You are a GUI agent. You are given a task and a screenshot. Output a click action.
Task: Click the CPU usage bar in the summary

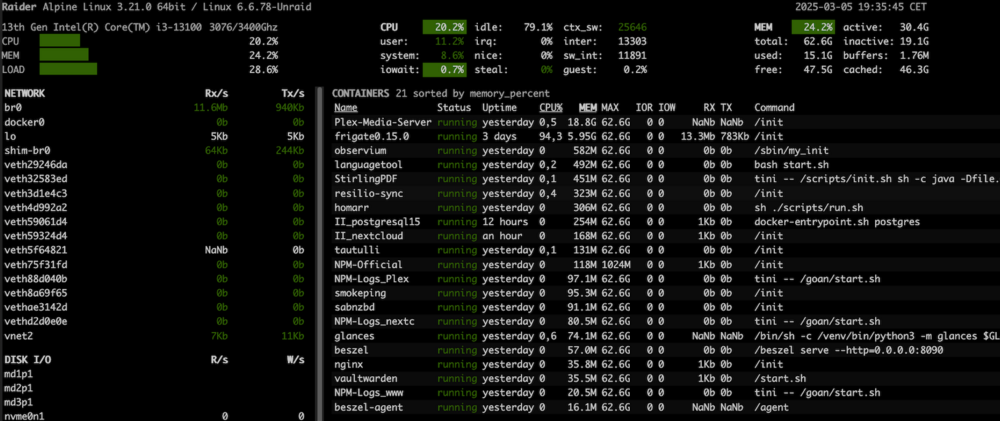60,41
